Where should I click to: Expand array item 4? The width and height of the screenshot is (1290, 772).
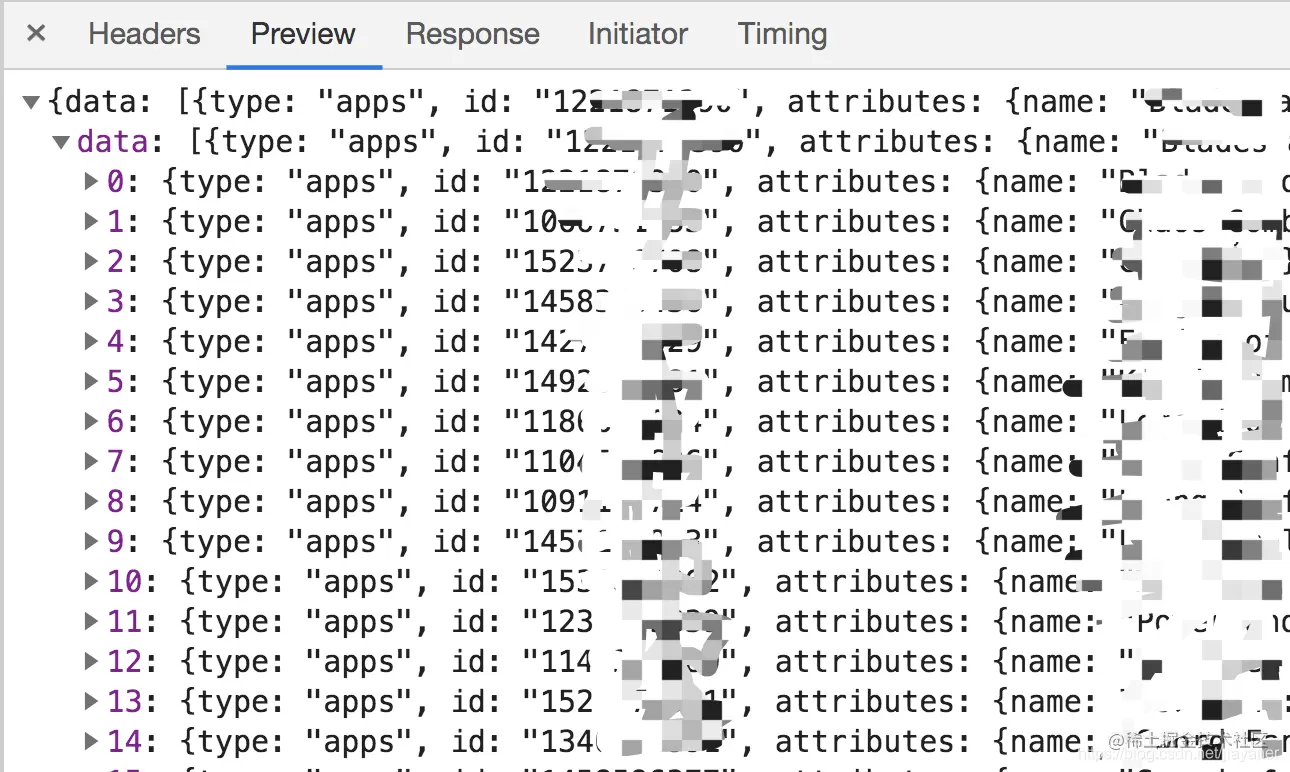pyautogui.click(x=91, y=342)
